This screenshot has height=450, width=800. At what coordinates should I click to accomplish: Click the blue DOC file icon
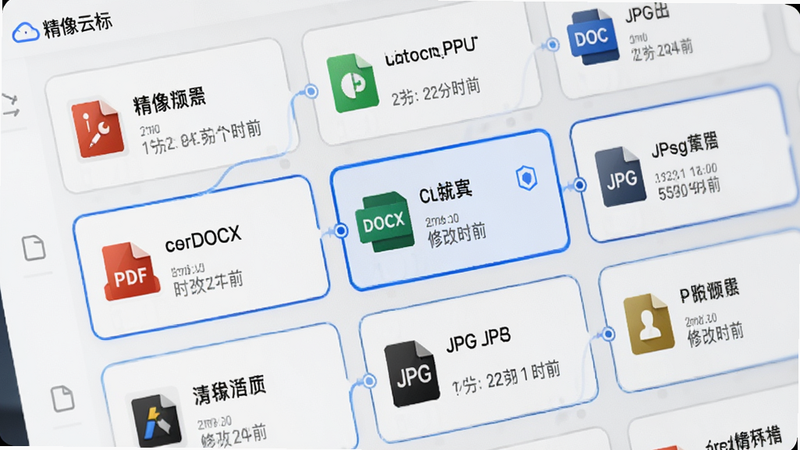click(593, 37)
